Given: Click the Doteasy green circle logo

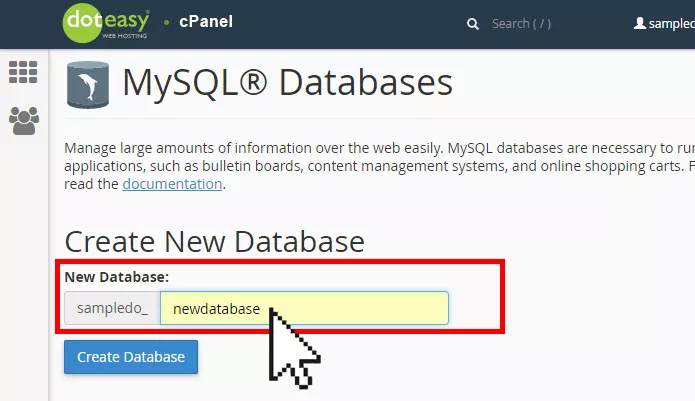Looking at the screenshot, I should pos(82,23).
